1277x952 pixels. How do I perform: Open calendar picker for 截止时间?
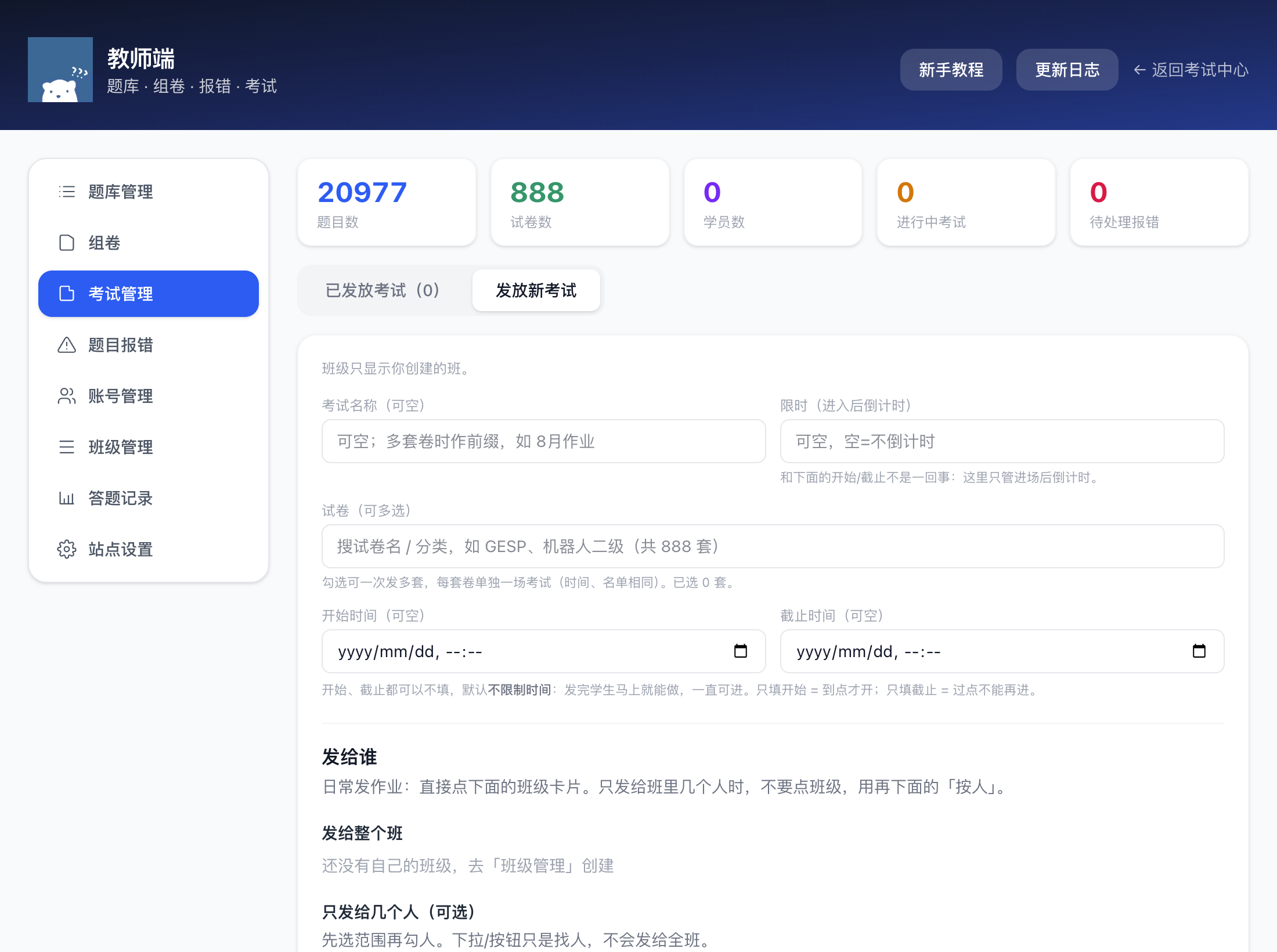click(1199, 651)
